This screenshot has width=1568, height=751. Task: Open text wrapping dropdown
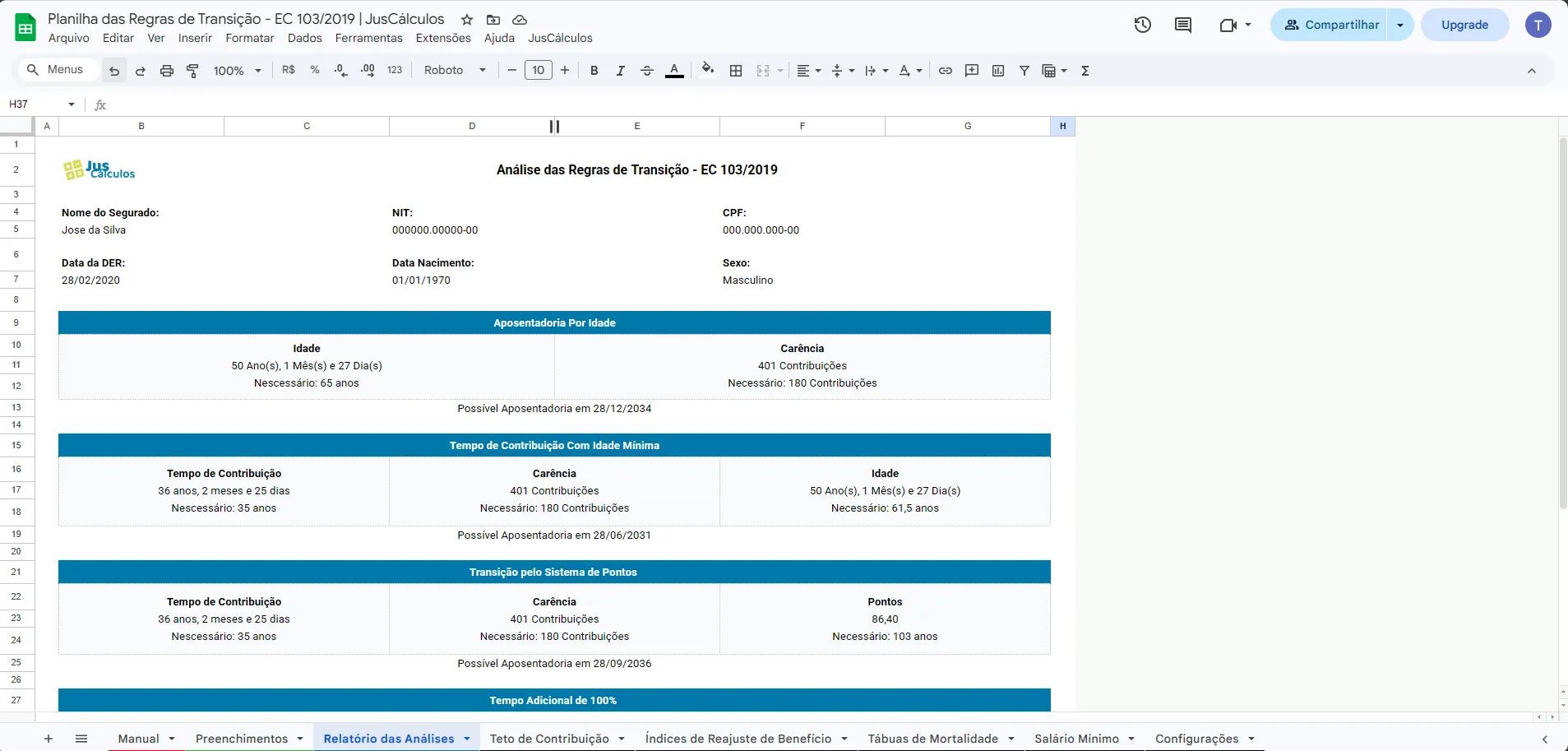[x=877, y=71]
